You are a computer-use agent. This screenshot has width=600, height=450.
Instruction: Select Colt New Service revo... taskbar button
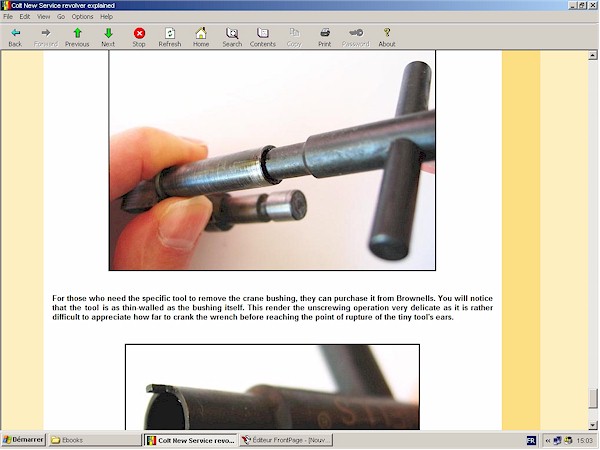tap(191, 440)
